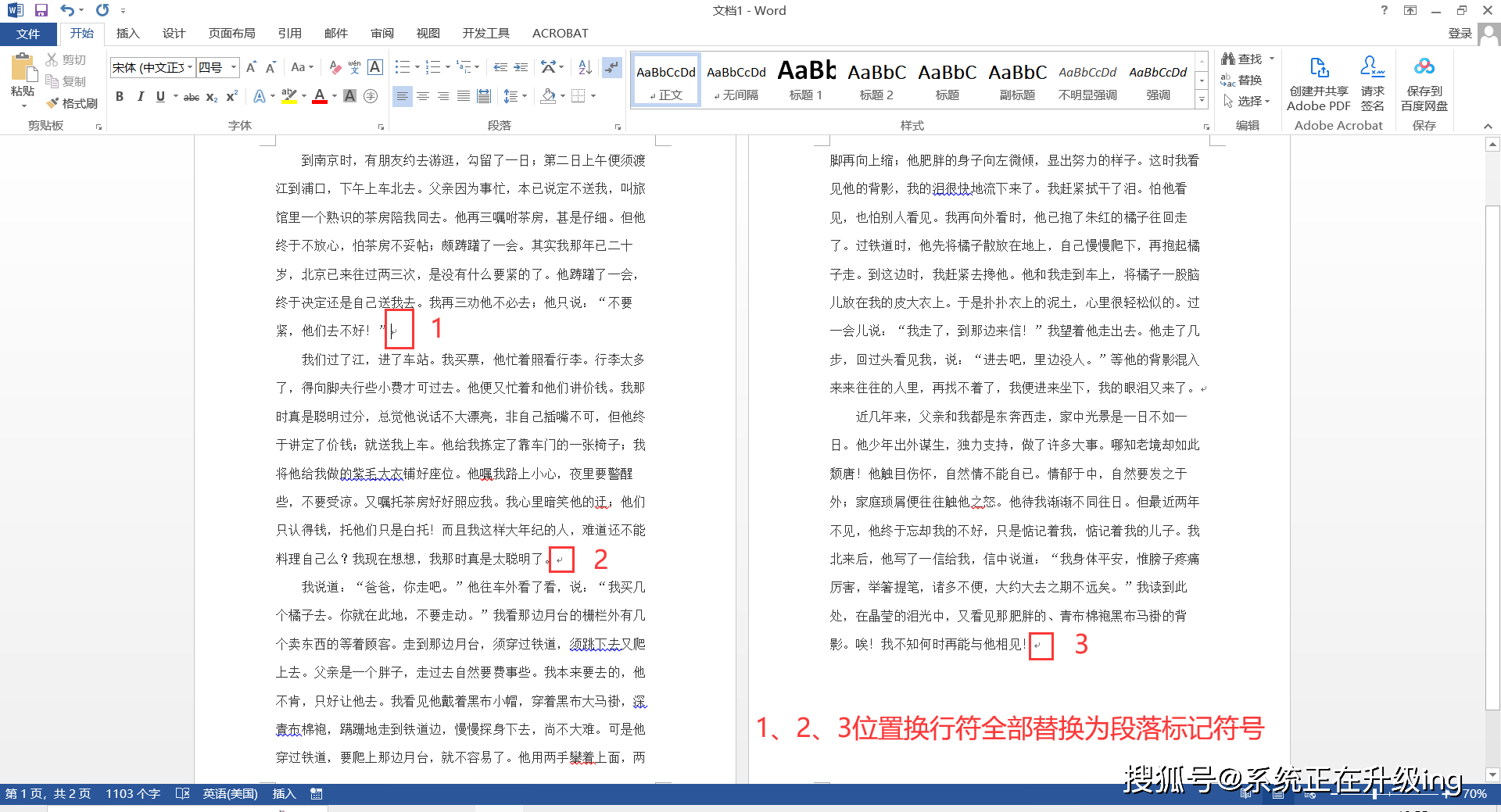
Task: Apply character shading with the gray A icon
Action: [350, 96]
